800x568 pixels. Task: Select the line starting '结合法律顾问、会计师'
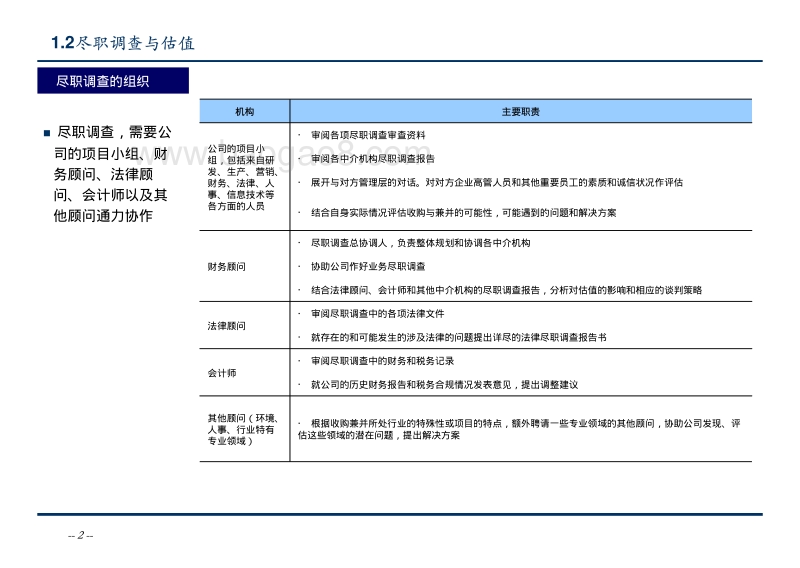[506, 290]
